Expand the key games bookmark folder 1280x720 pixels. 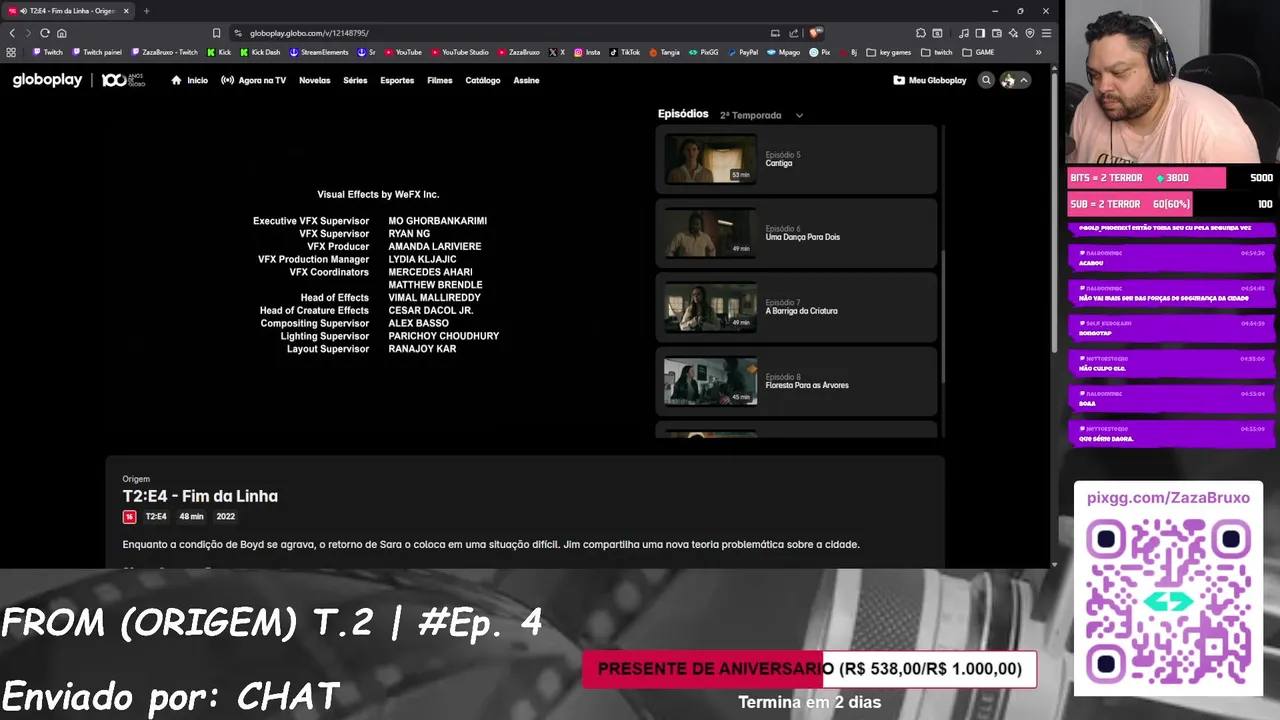tap(889, 52)
